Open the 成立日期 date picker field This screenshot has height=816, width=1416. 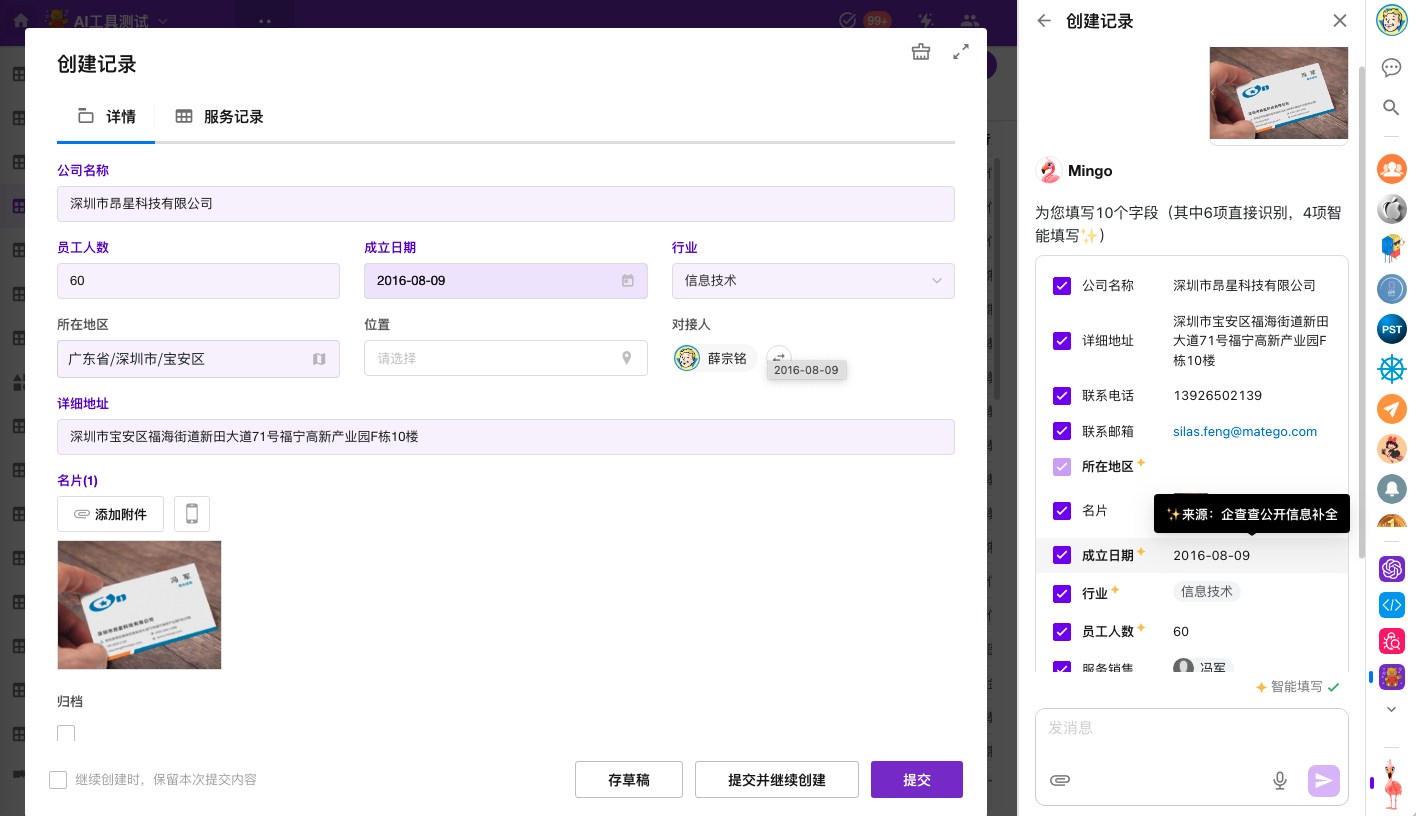(x=505, y=281)
